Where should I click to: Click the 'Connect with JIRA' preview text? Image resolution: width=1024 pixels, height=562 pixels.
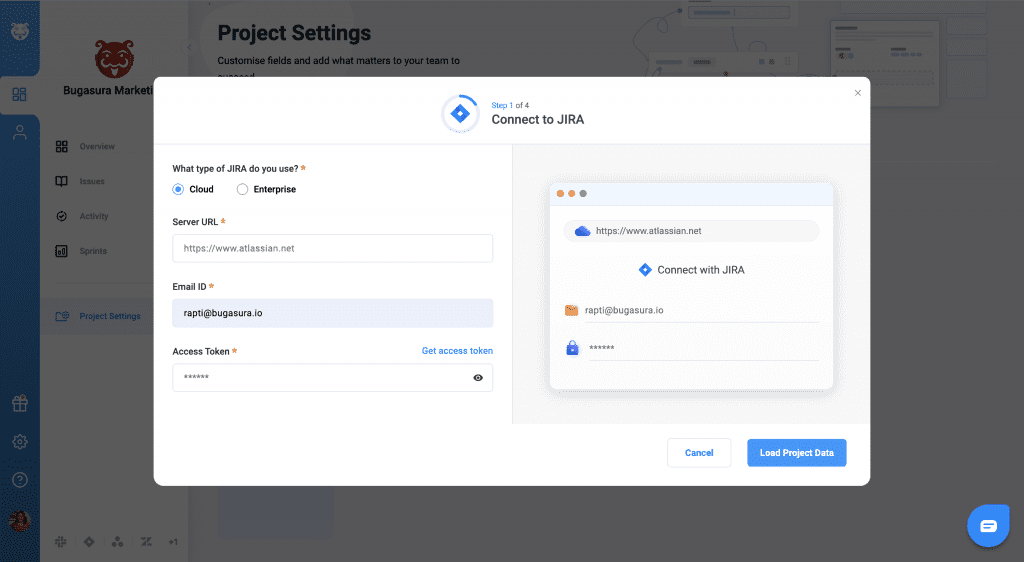click(x=701, y=270)
